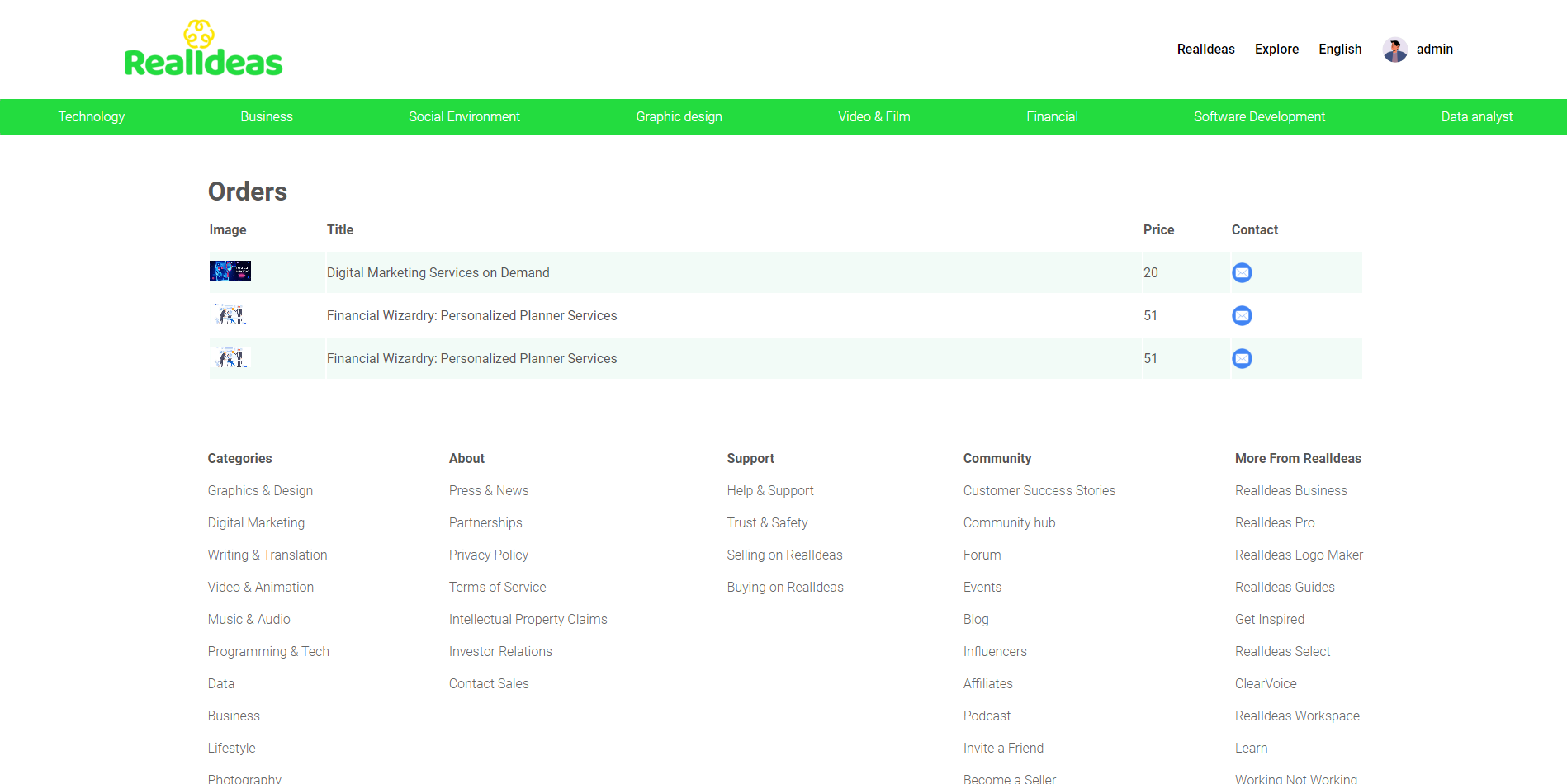Screen dimensions: 1567x784
Task: Open Lifestyle footer link
Action: point(232,749)
